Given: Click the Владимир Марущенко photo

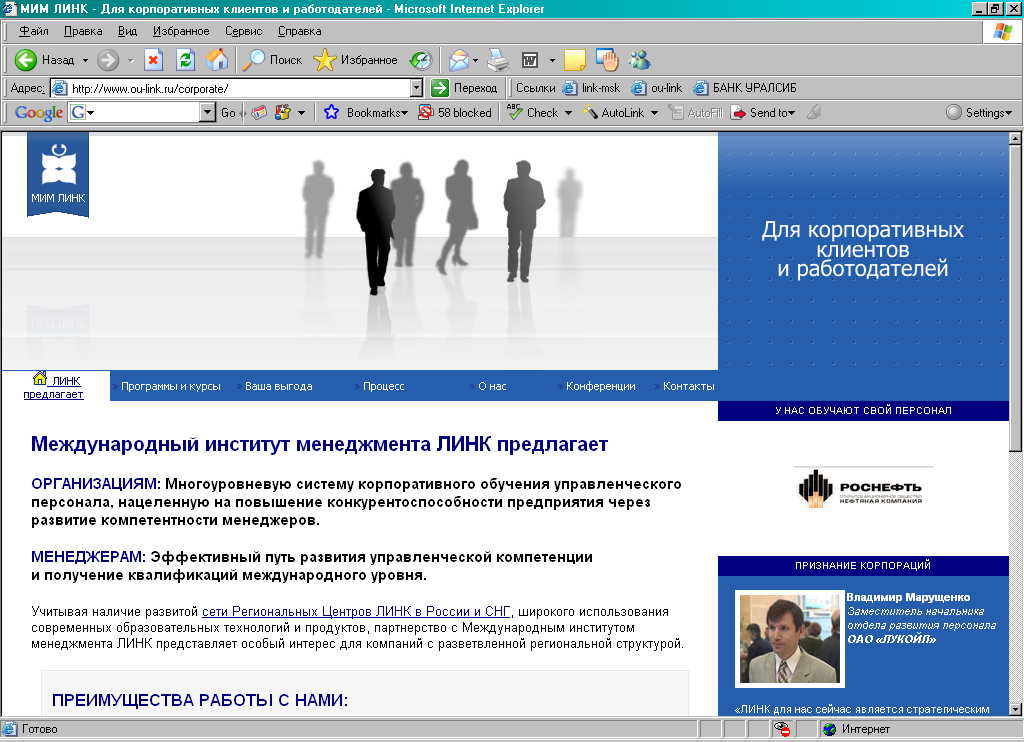Looking at the screenshot, I should click(x=790, y=639).
